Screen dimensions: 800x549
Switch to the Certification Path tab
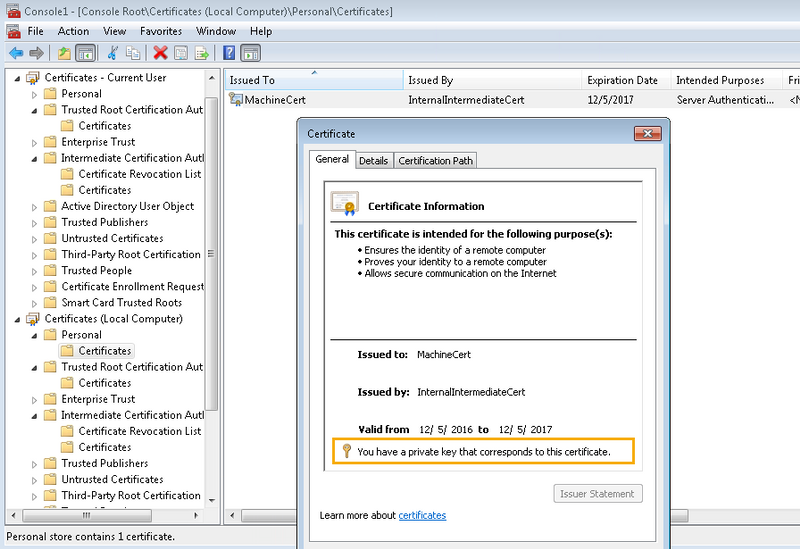click(435, 160)
